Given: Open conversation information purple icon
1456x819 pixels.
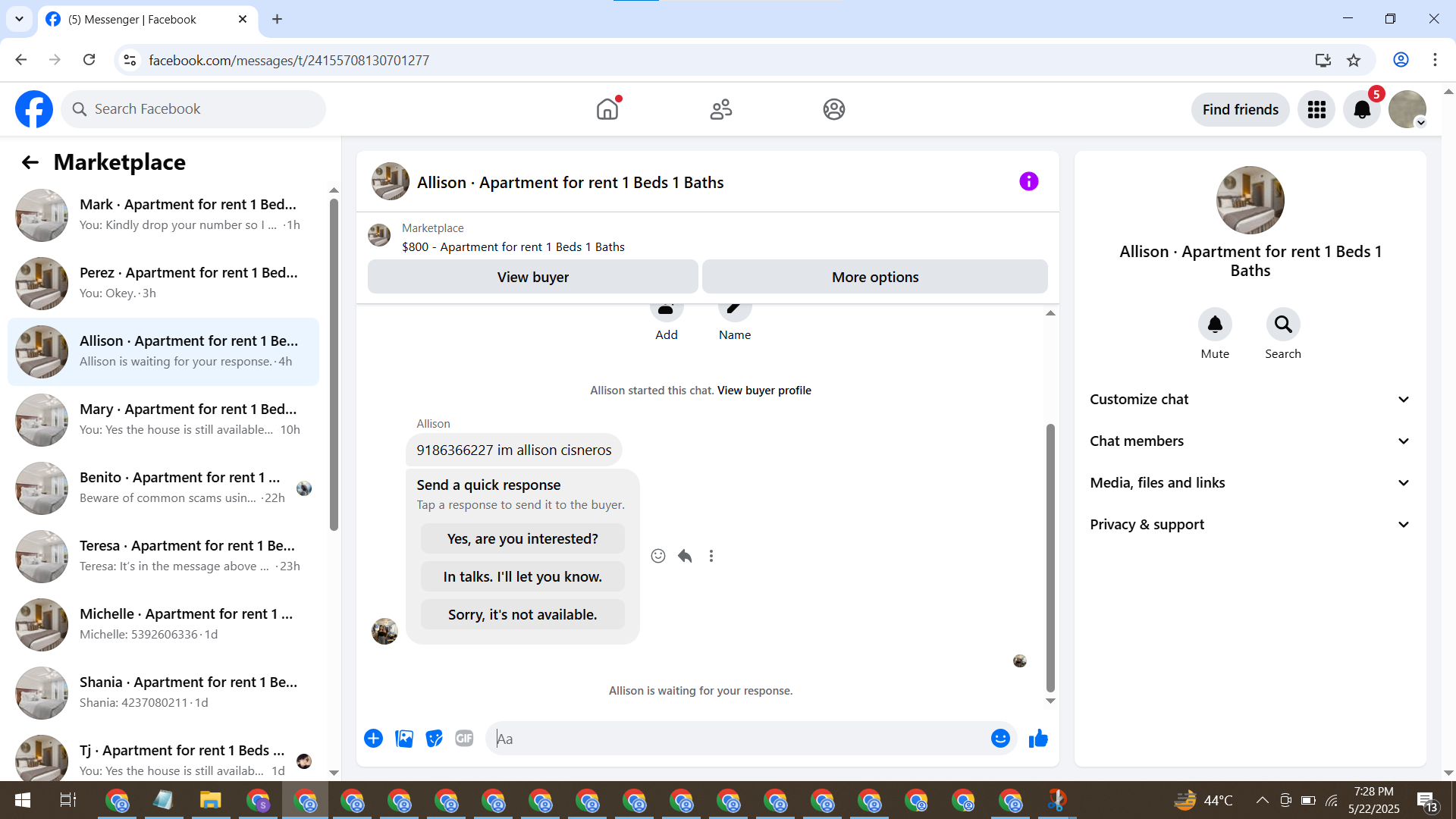Looking at the screenshot, I should tap(1029, 181).
